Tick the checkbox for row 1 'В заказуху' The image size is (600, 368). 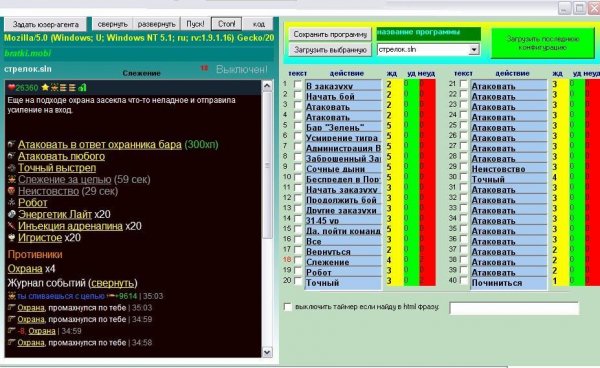[x=297, y=84]
